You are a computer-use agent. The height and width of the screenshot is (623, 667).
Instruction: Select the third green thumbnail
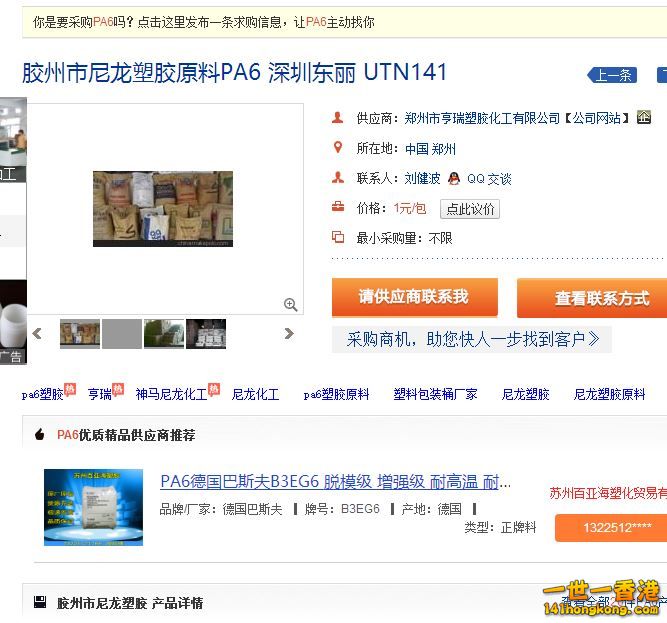(164, 334)
